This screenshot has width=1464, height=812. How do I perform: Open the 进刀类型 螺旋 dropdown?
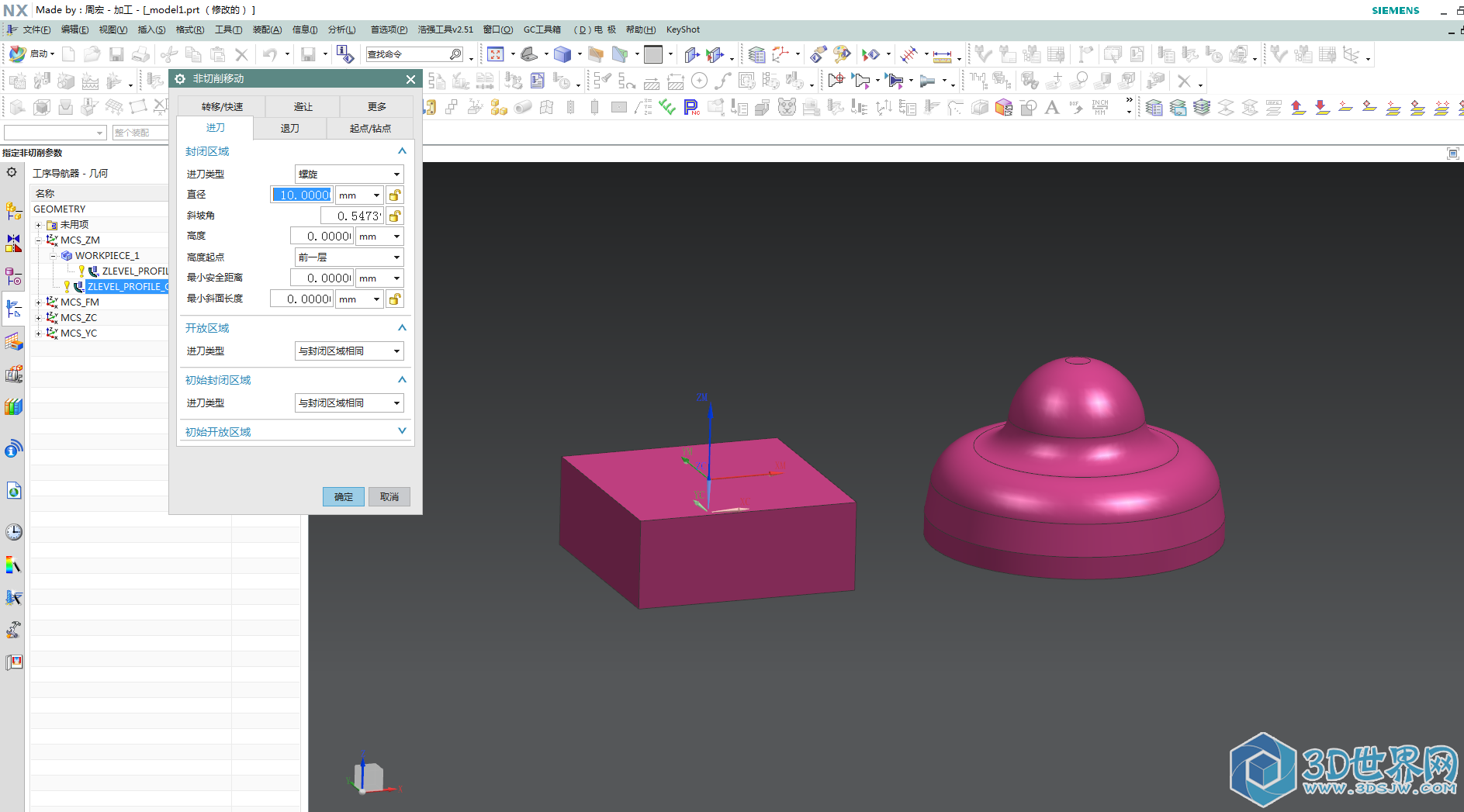tap(349, 174)
